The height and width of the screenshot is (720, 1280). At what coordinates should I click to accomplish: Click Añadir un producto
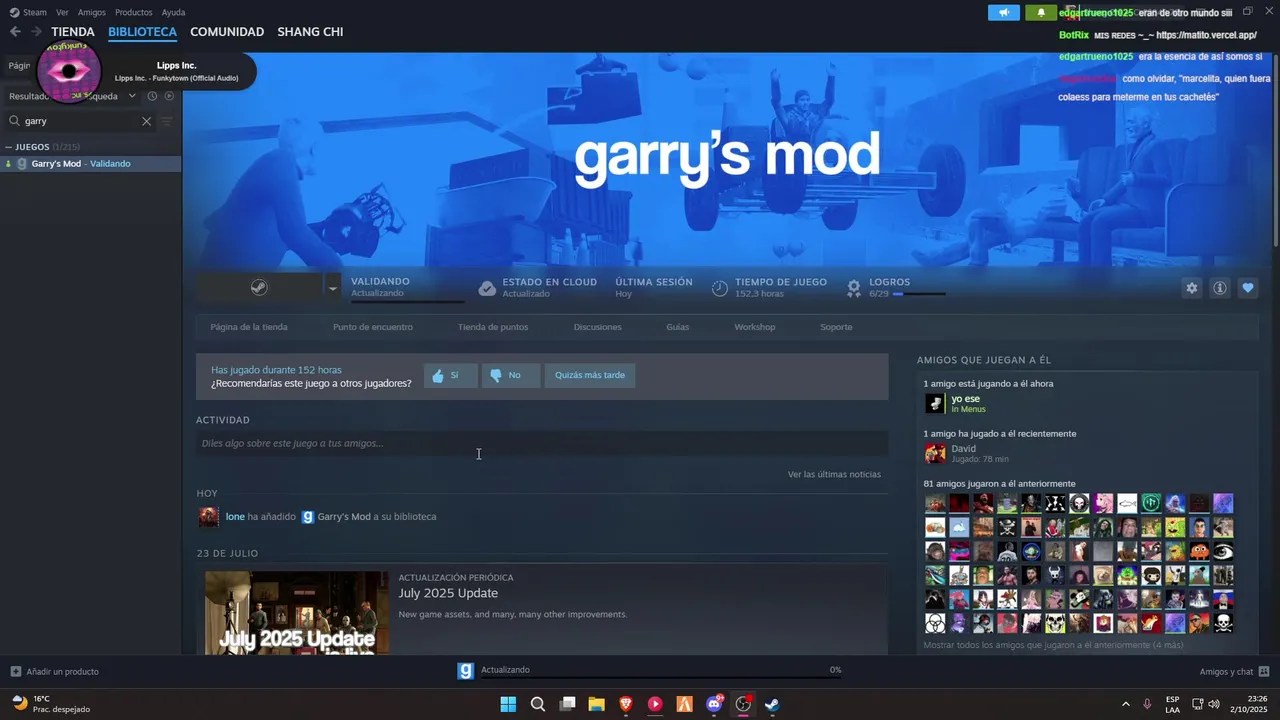pyautogui.click(x=55, y=672)
